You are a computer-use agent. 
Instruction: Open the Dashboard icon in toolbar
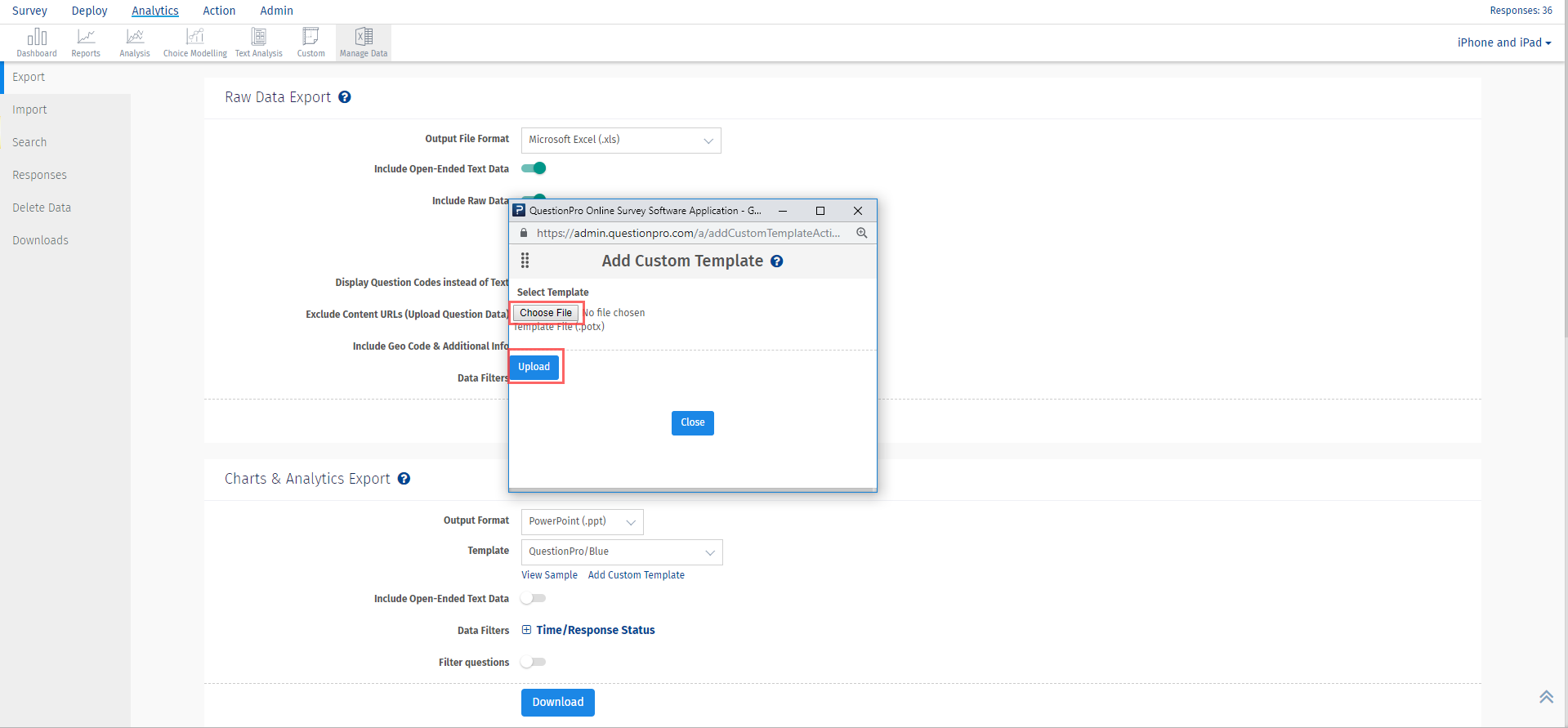[x=37, y=42]
